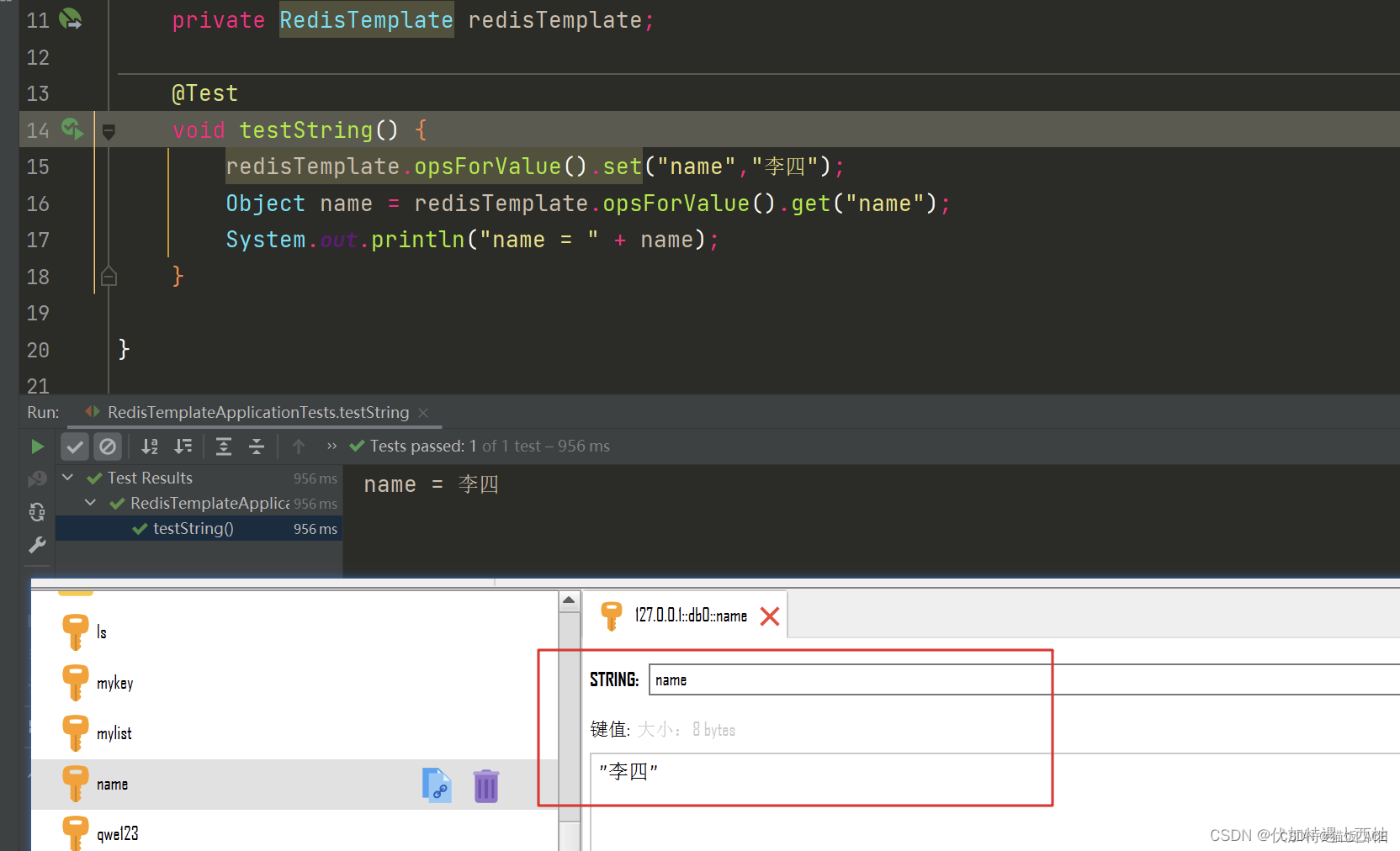Click the testString method name on line 14
1400x851 pixels.
(x=305, y=129)
